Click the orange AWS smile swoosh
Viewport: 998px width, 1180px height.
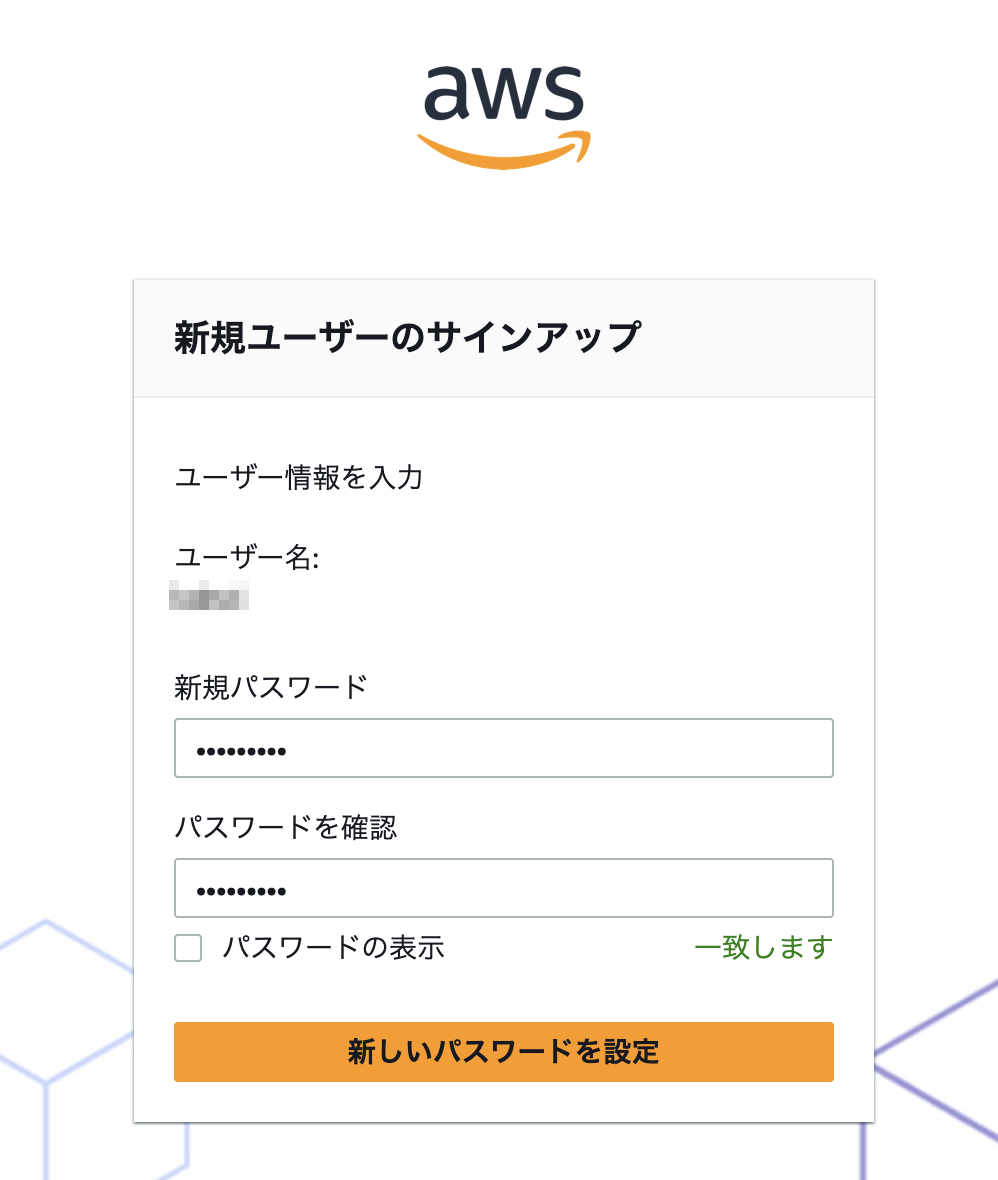click(x=503, y=145)
